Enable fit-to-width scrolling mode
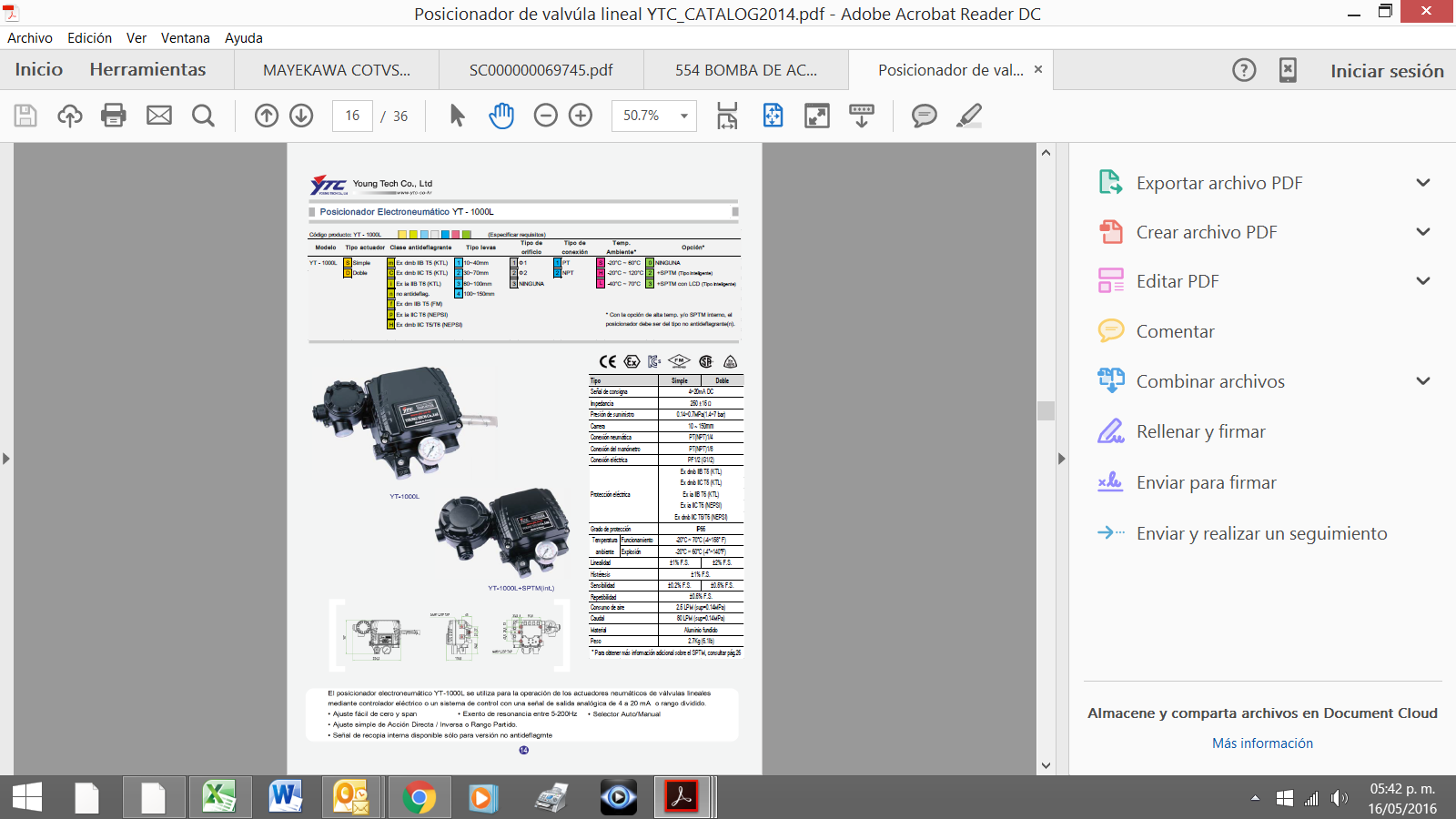This screenshot has width=1456, height=819. point(727,116)
